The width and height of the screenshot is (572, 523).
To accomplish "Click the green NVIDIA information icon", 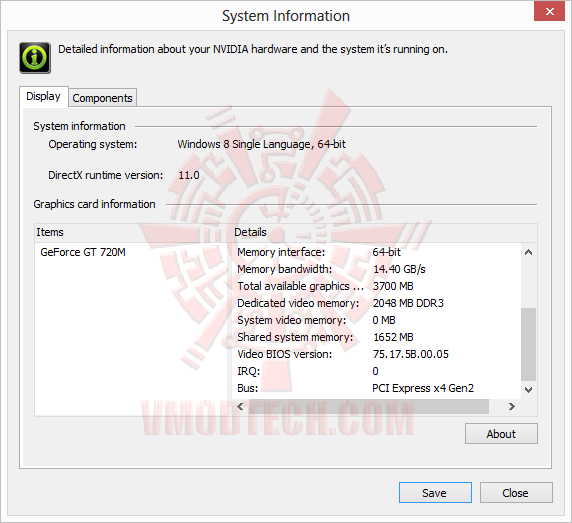I will point(35,58).
